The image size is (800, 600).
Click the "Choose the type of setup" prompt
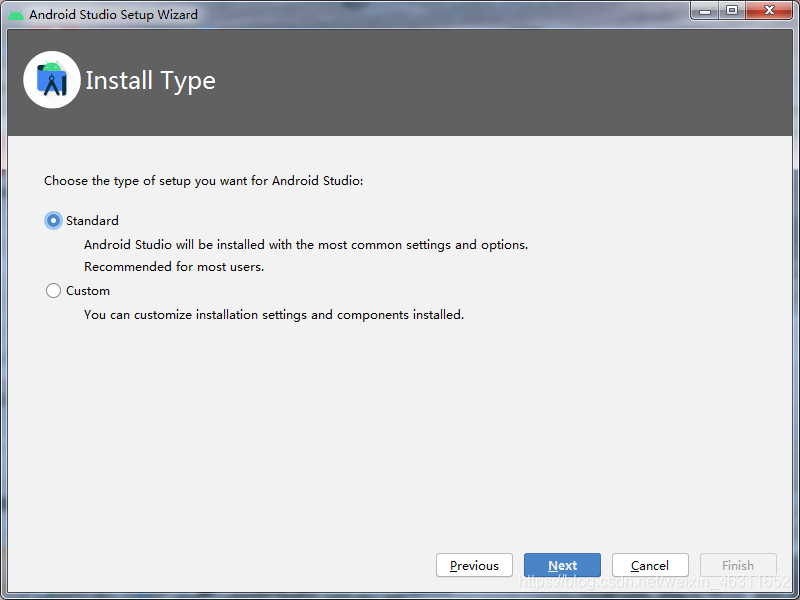[x=203, y=181]
